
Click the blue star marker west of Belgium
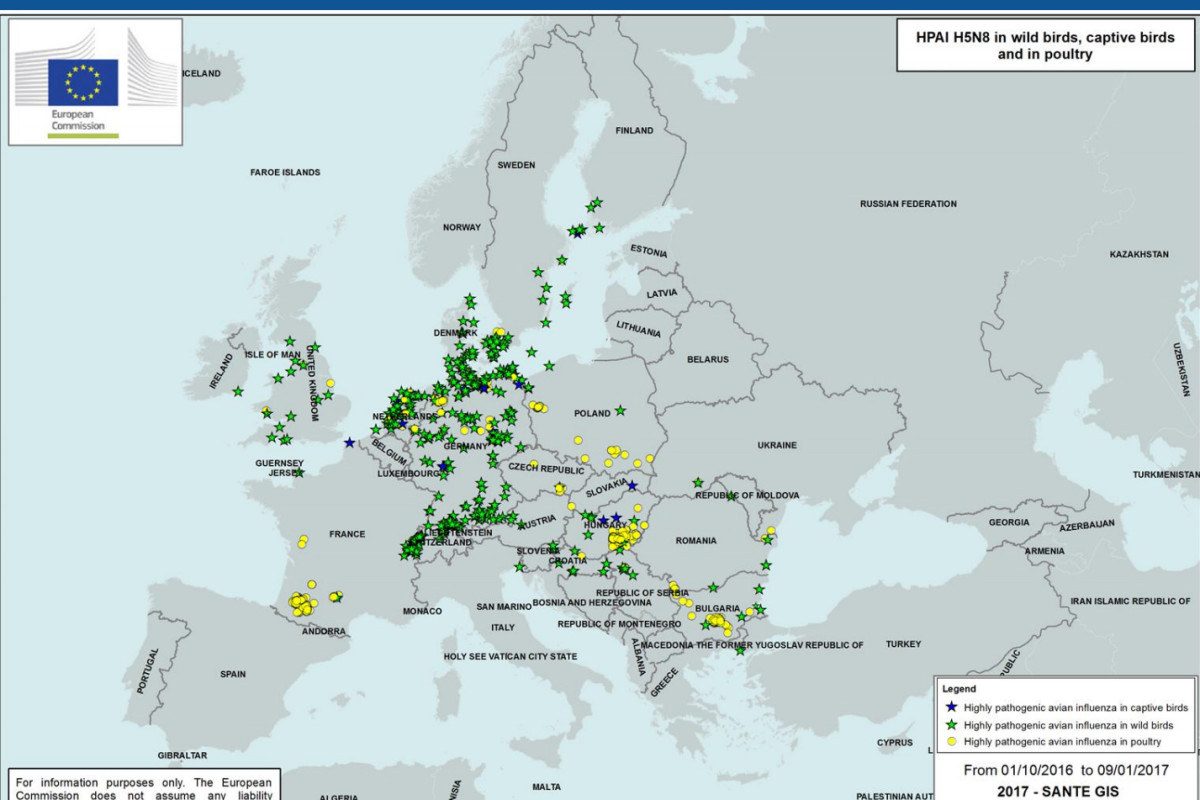coord(349,442)
